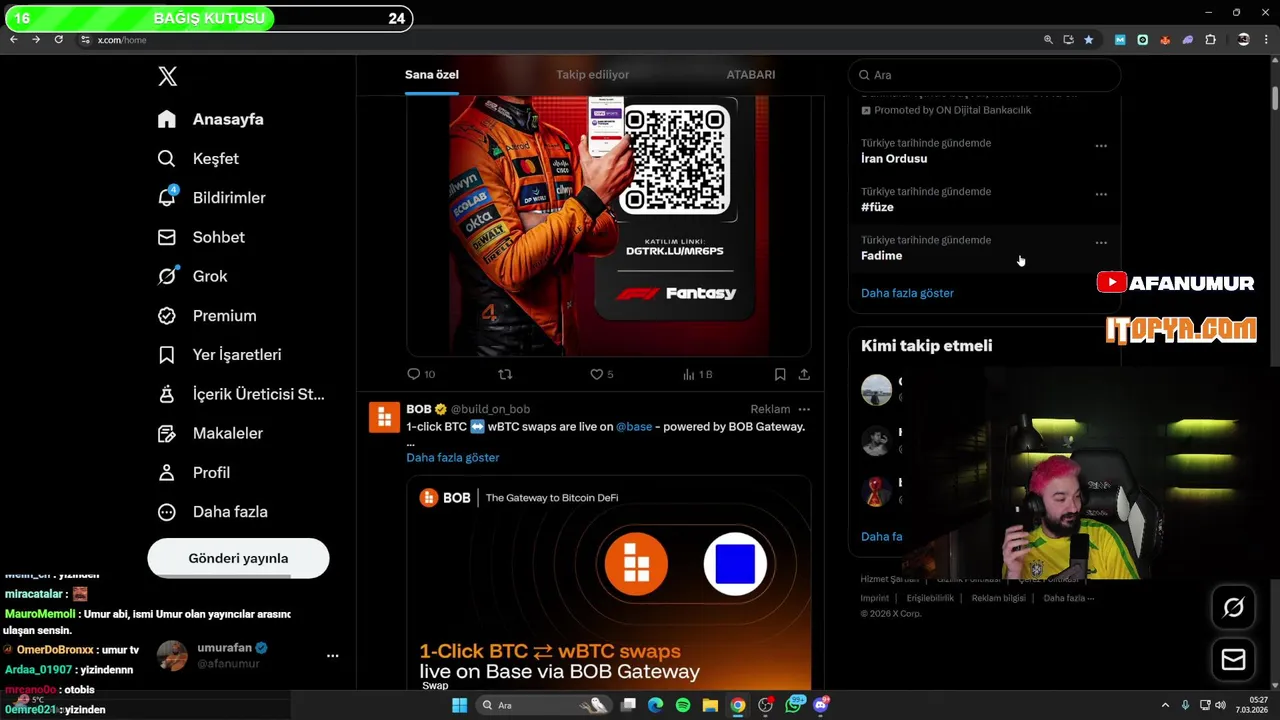The height and width of the screenshot is (720, 1280).
Task: Click Gönderi yayınla button
Action: pos(238,558)
